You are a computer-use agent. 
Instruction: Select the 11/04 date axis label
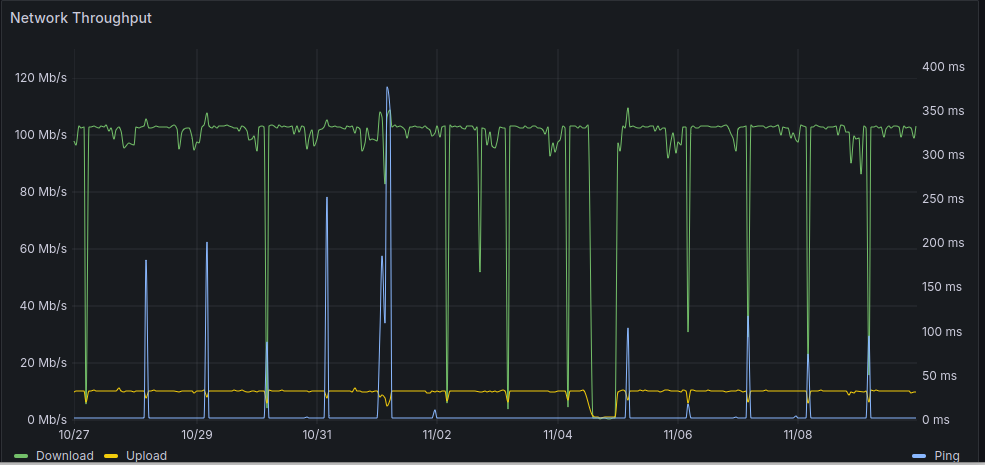coord(558,434)
